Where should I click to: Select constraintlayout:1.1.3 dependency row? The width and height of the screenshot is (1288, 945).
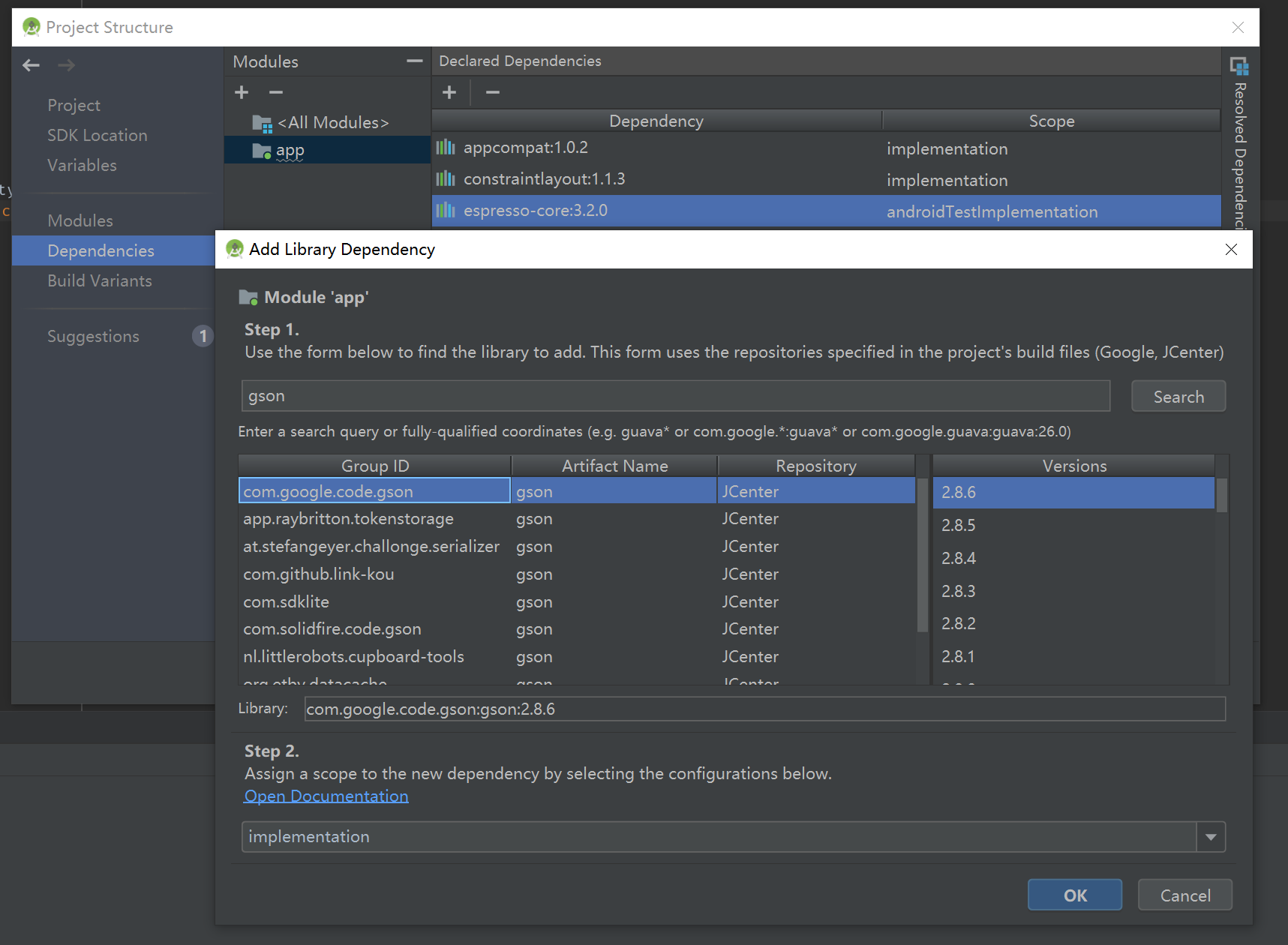(x=827, y=179)
